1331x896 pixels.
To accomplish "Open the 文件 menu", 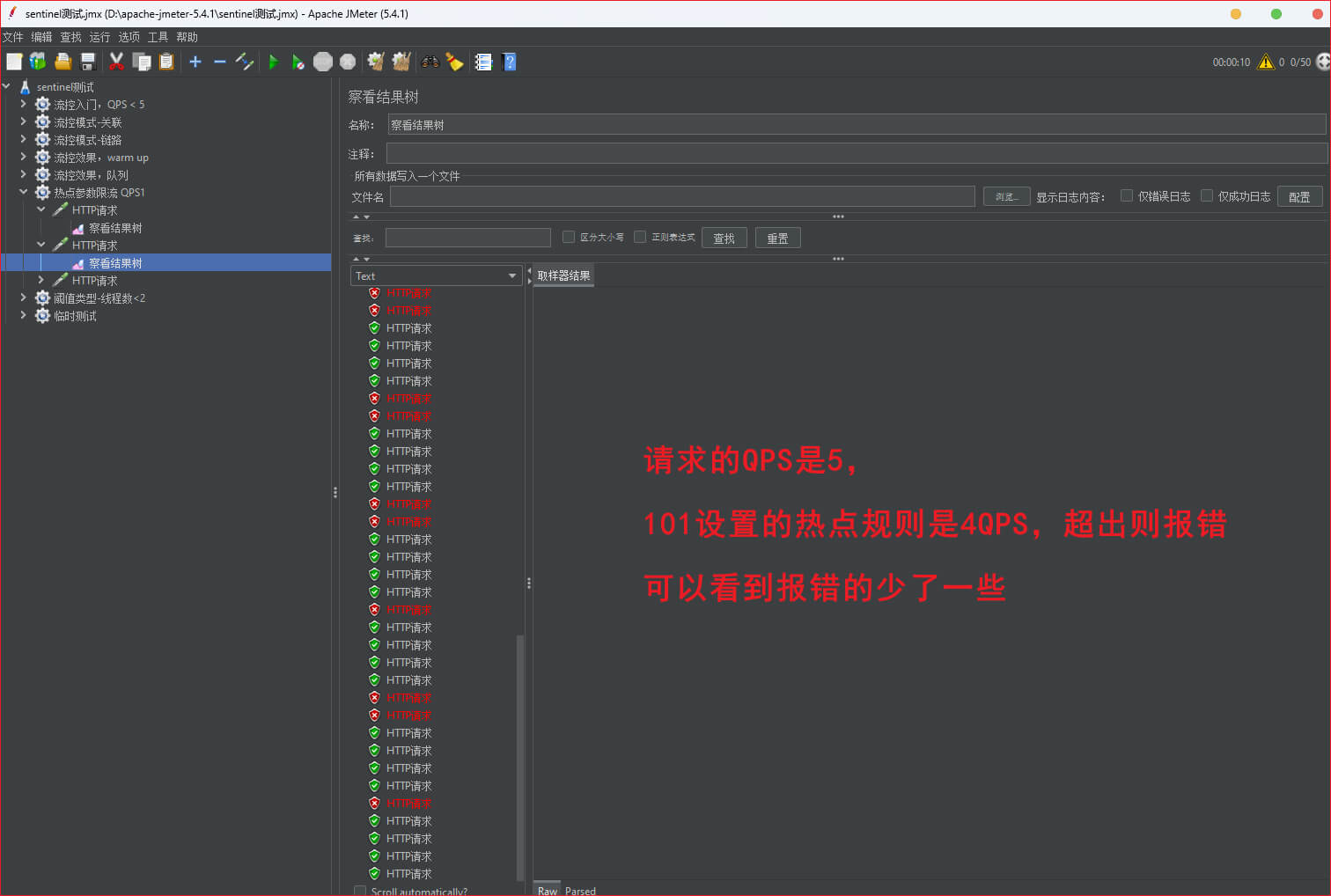I will tap(13, 37).
